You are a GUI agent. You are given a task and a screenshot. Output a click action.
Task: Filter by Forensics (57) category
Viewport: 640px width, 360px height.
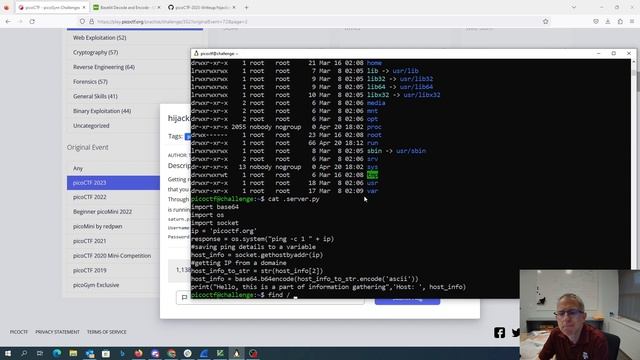point(90,82)
